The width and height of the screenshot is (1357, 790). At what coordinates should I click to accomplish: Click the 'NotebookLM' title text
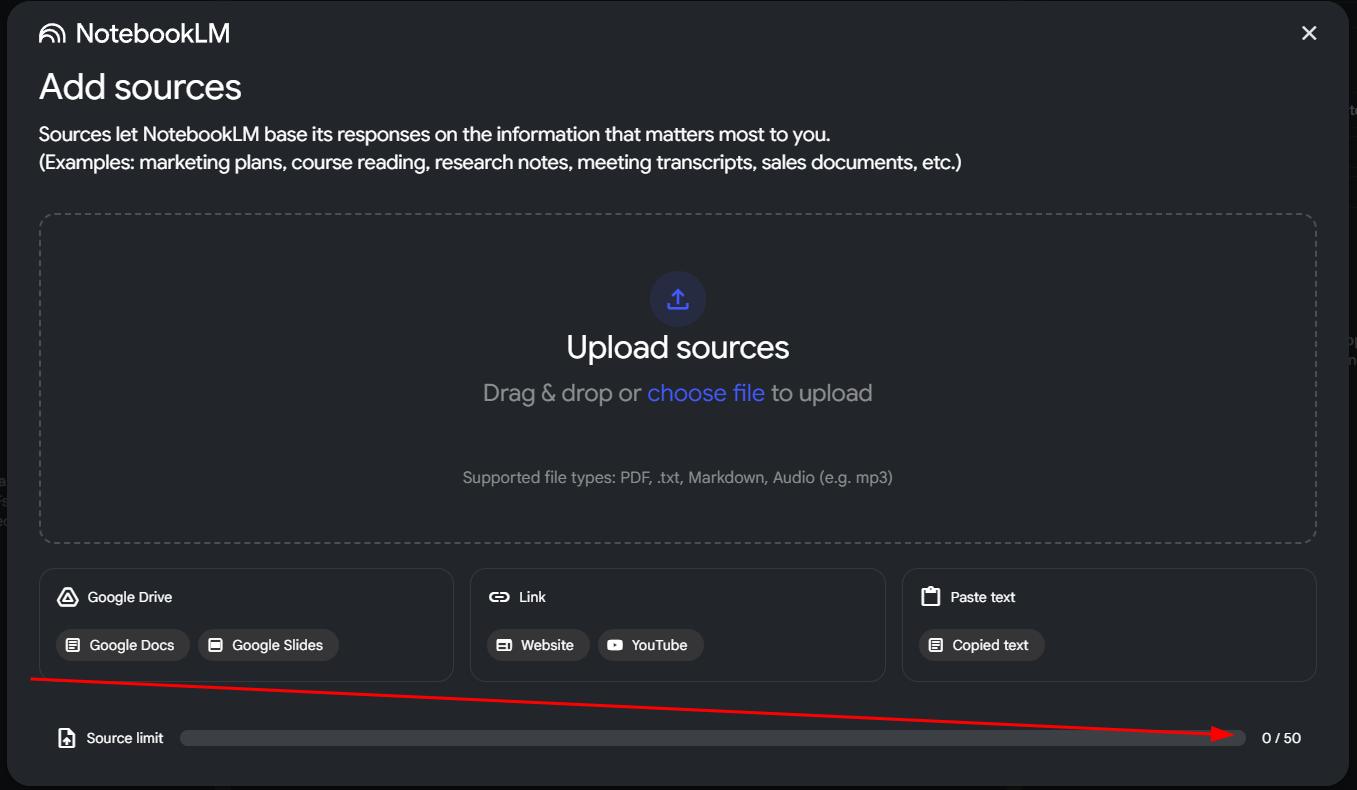click(x=153, y=33)
